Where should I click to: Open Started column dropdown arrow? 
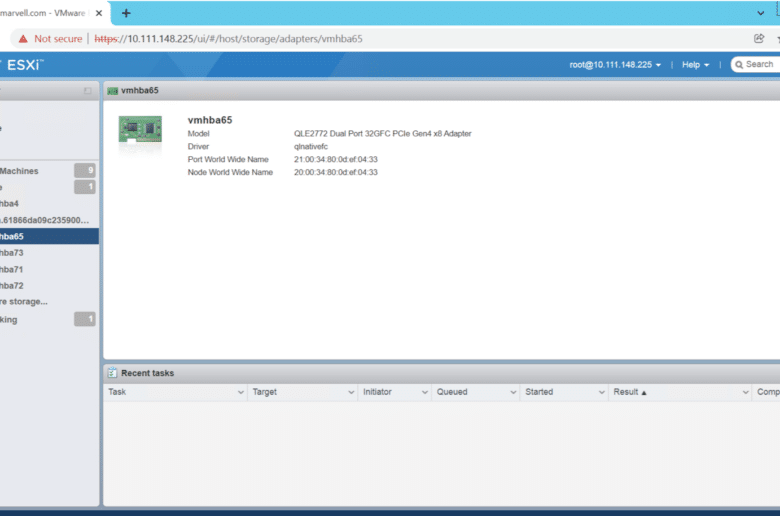tap(601, 392)
